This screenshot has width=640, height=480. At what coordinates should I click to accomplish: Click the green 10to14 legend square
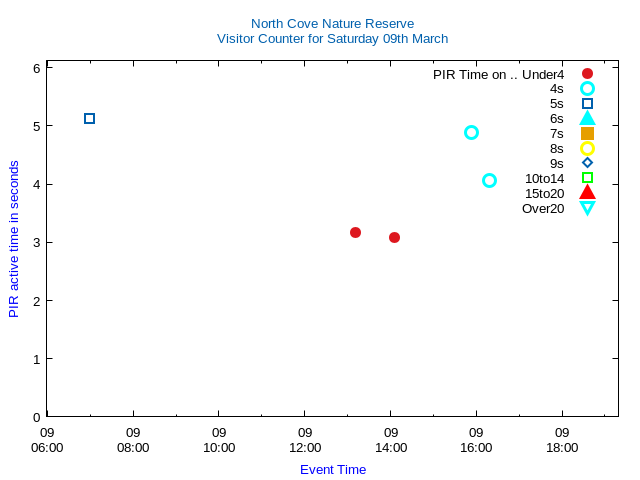[587, 178]
